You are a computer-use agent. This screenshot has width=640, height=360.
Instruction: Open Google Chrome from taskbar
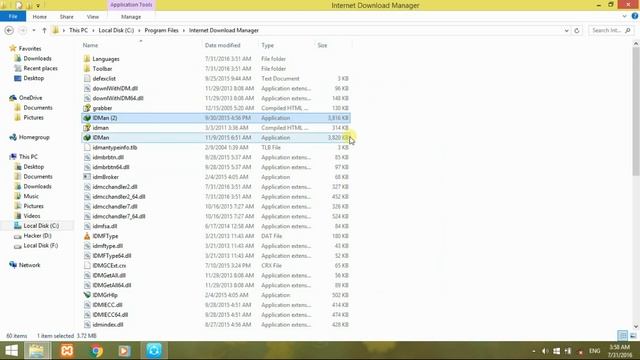96,351
